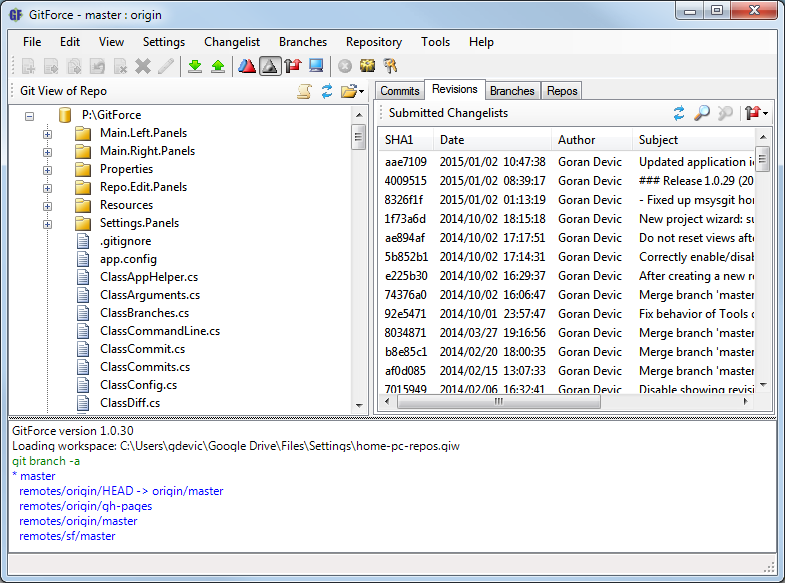Select ClassAppHelper.cs in the tree
The image size is (785, 583).
(149, 277)
